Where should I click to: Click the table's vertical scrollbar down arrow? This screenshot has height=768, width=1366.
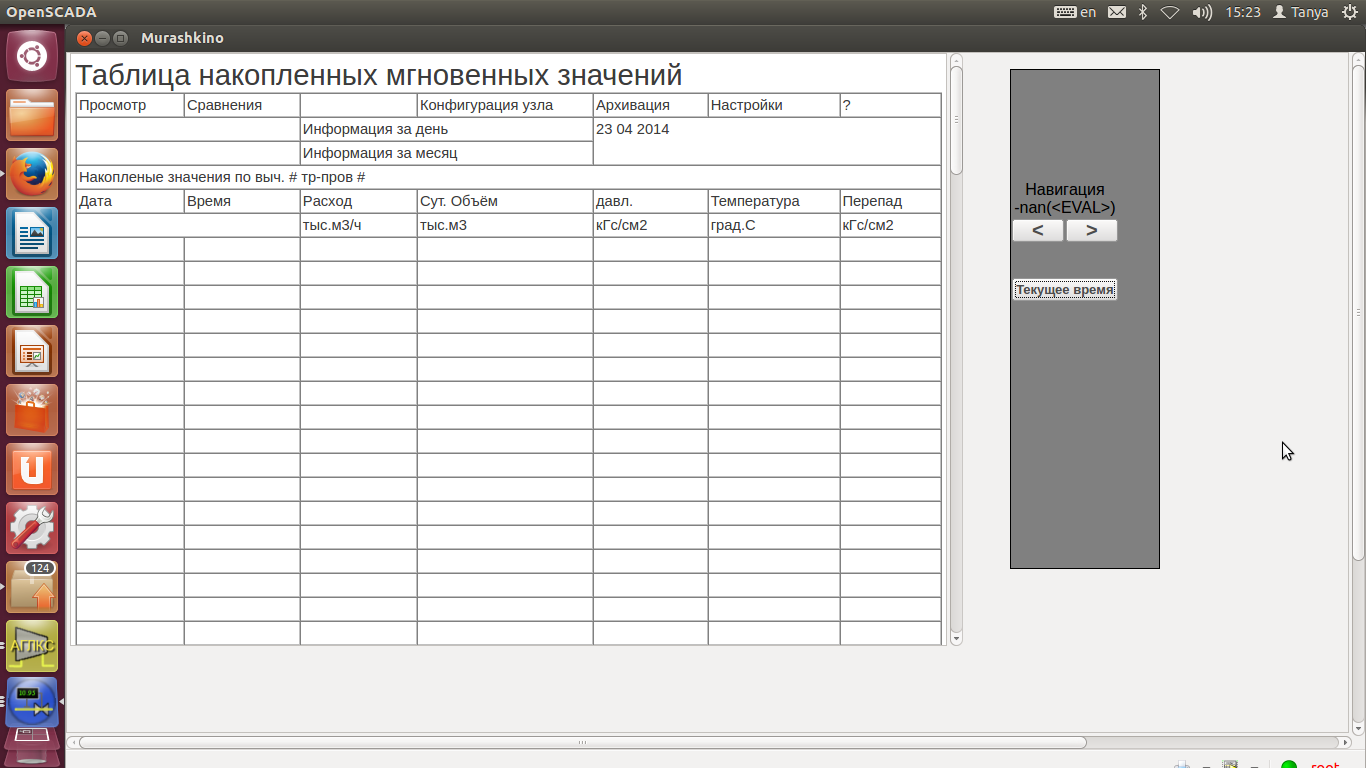pos(956,638)
